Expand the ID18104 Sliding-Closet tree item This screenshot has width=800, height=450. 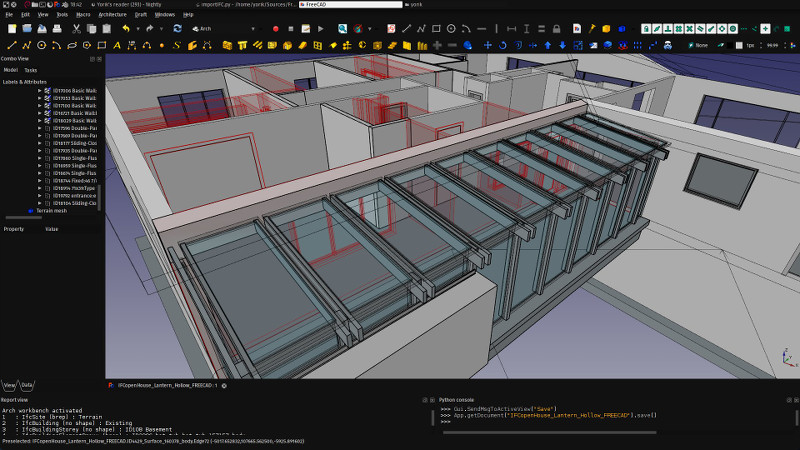coord(39,203)
